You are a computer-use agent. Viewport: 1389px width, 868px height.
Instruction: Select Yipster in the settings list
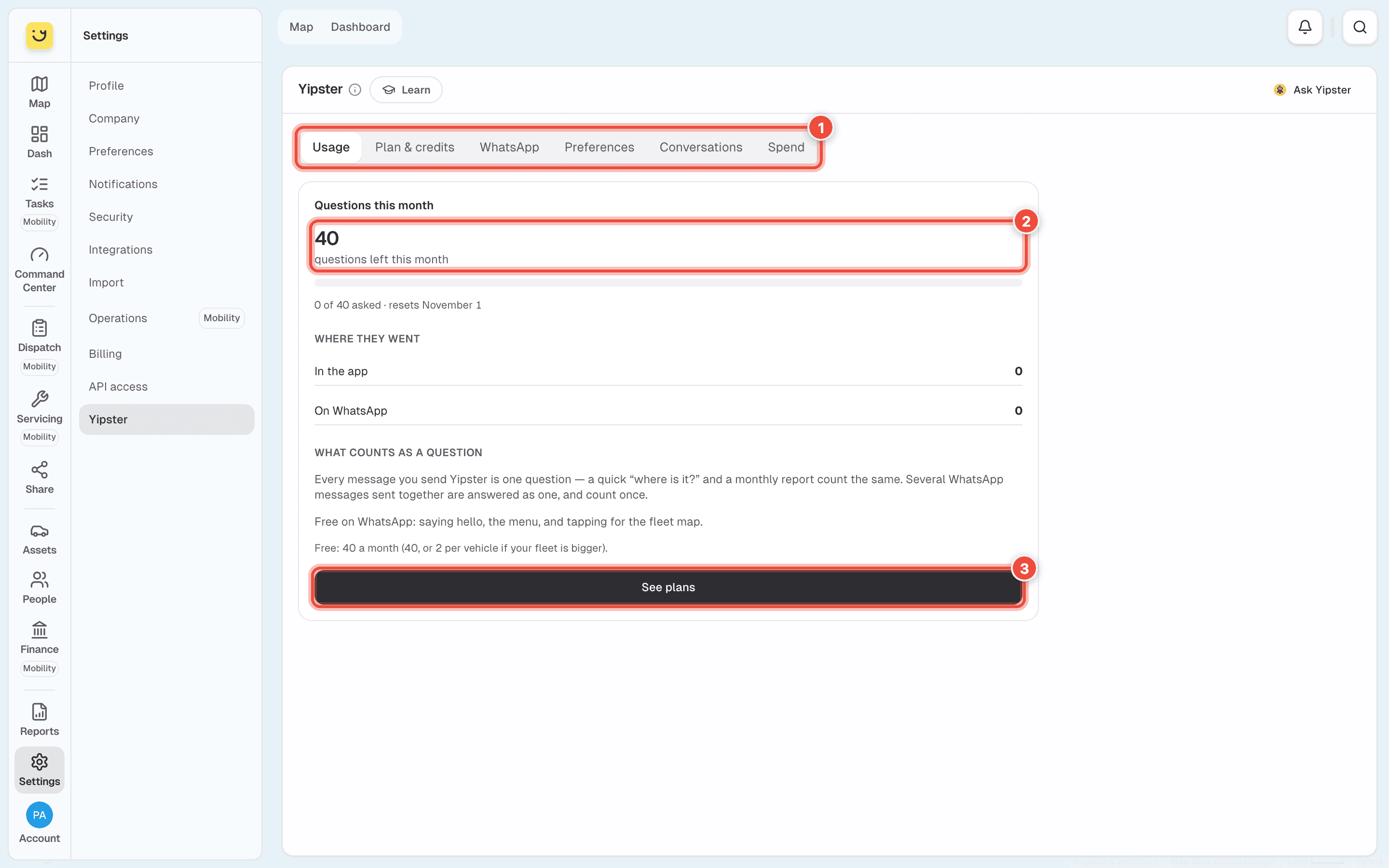[x=166, y=419]
